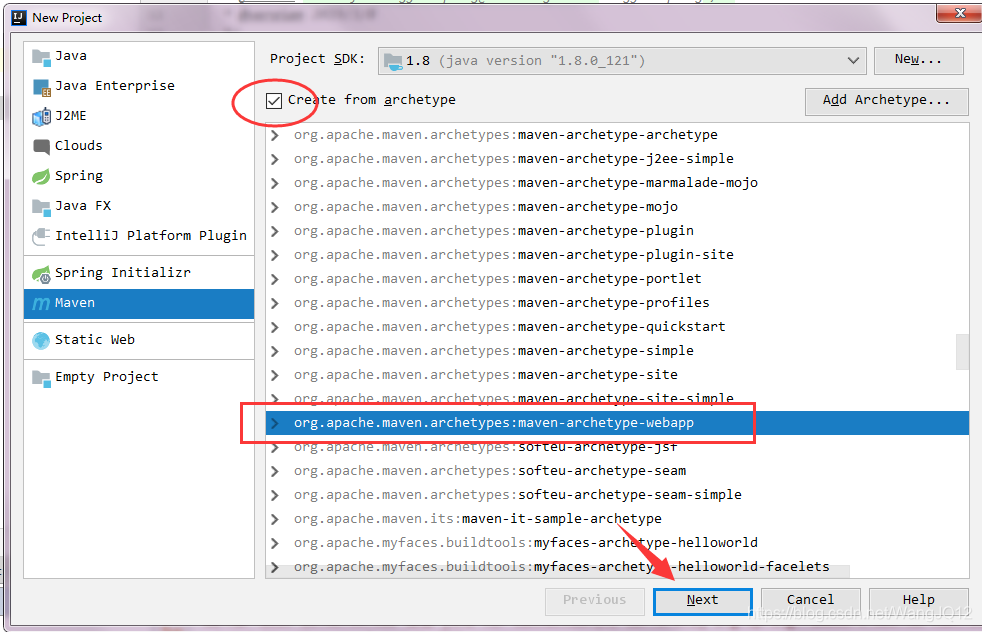Expand maven-archetype-j2ee-simple node
The image size is (982, 632).
(274, 159)
